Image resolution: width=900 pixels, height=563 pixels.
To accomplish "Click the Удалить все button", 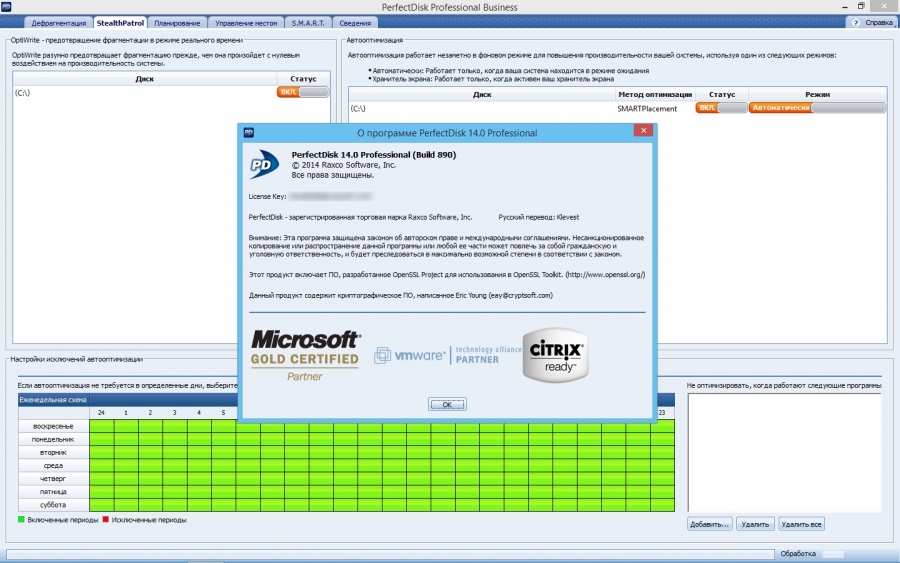I will click(x=801, y=524).
